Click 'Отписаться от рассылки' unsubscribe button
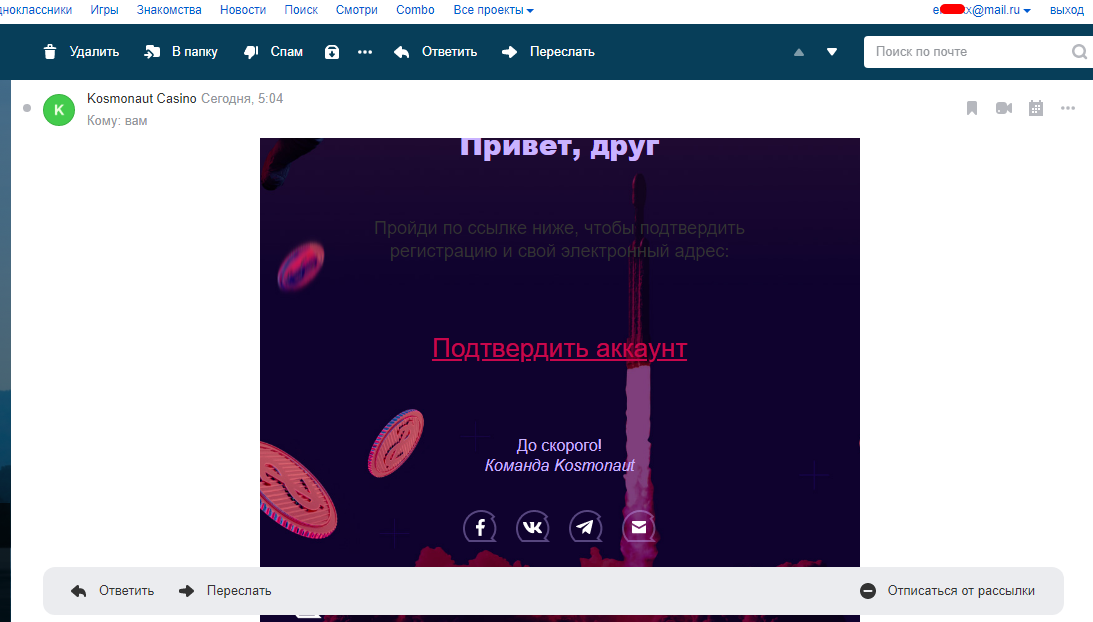Image resolution: width=1093 pixels, height=622 pixels. click(948, 591)
